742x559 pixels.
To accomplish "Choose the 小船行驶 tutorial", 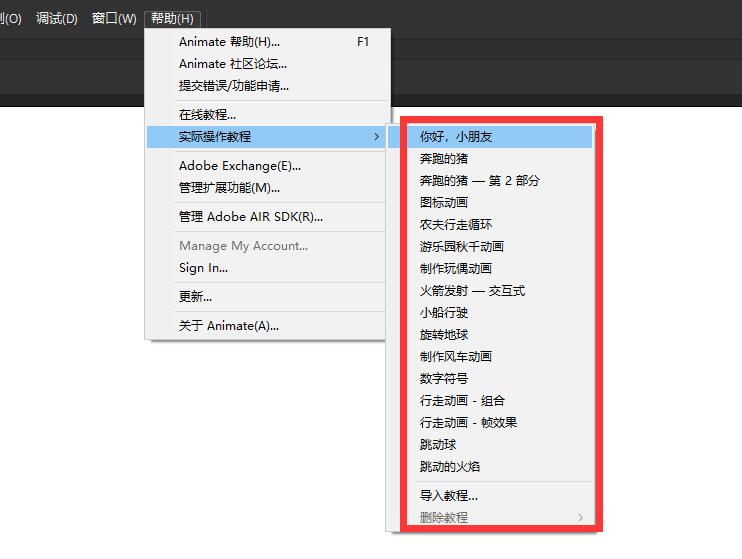I will [490, 313].
